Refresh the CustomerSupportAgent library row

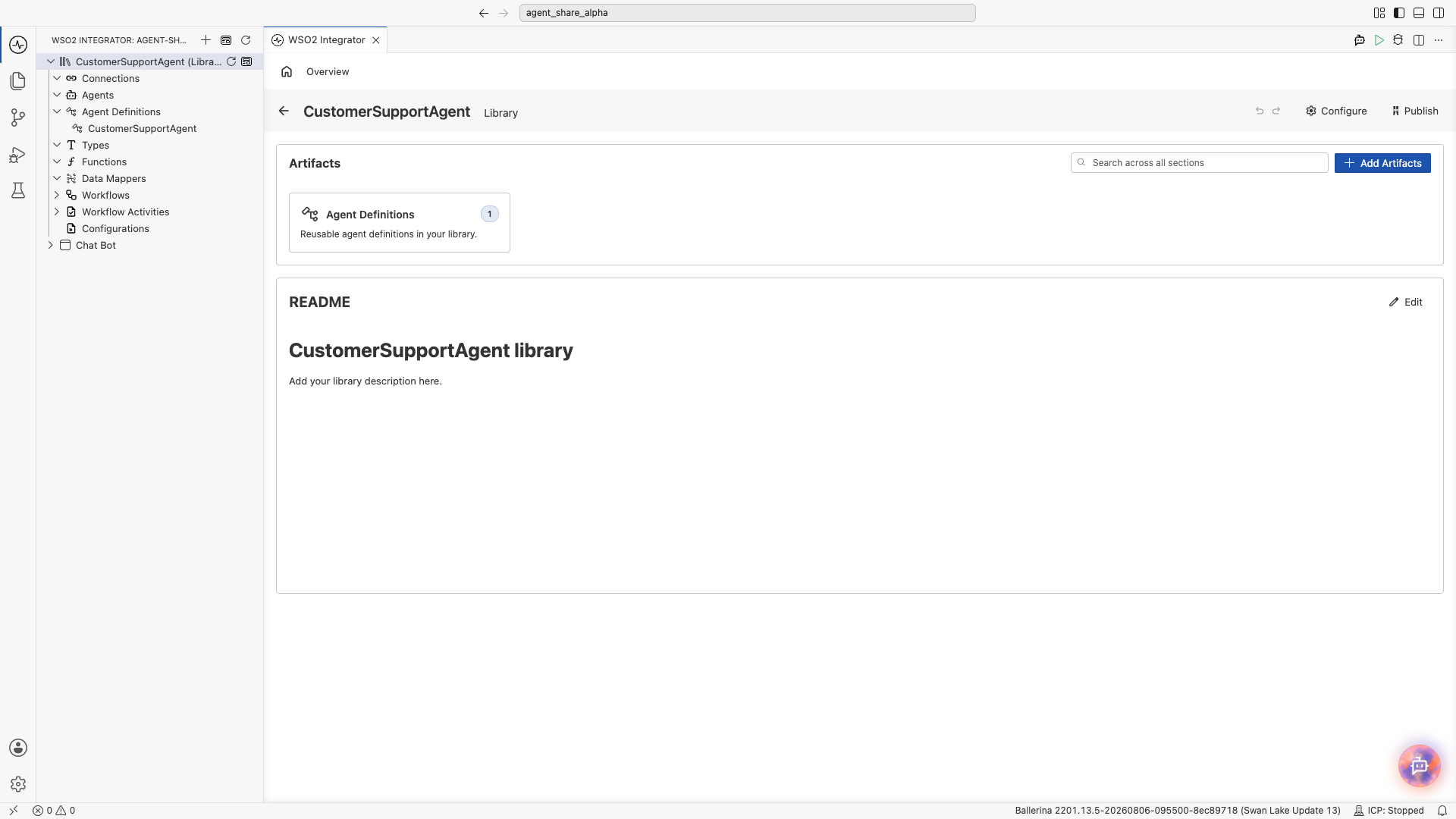231,61
